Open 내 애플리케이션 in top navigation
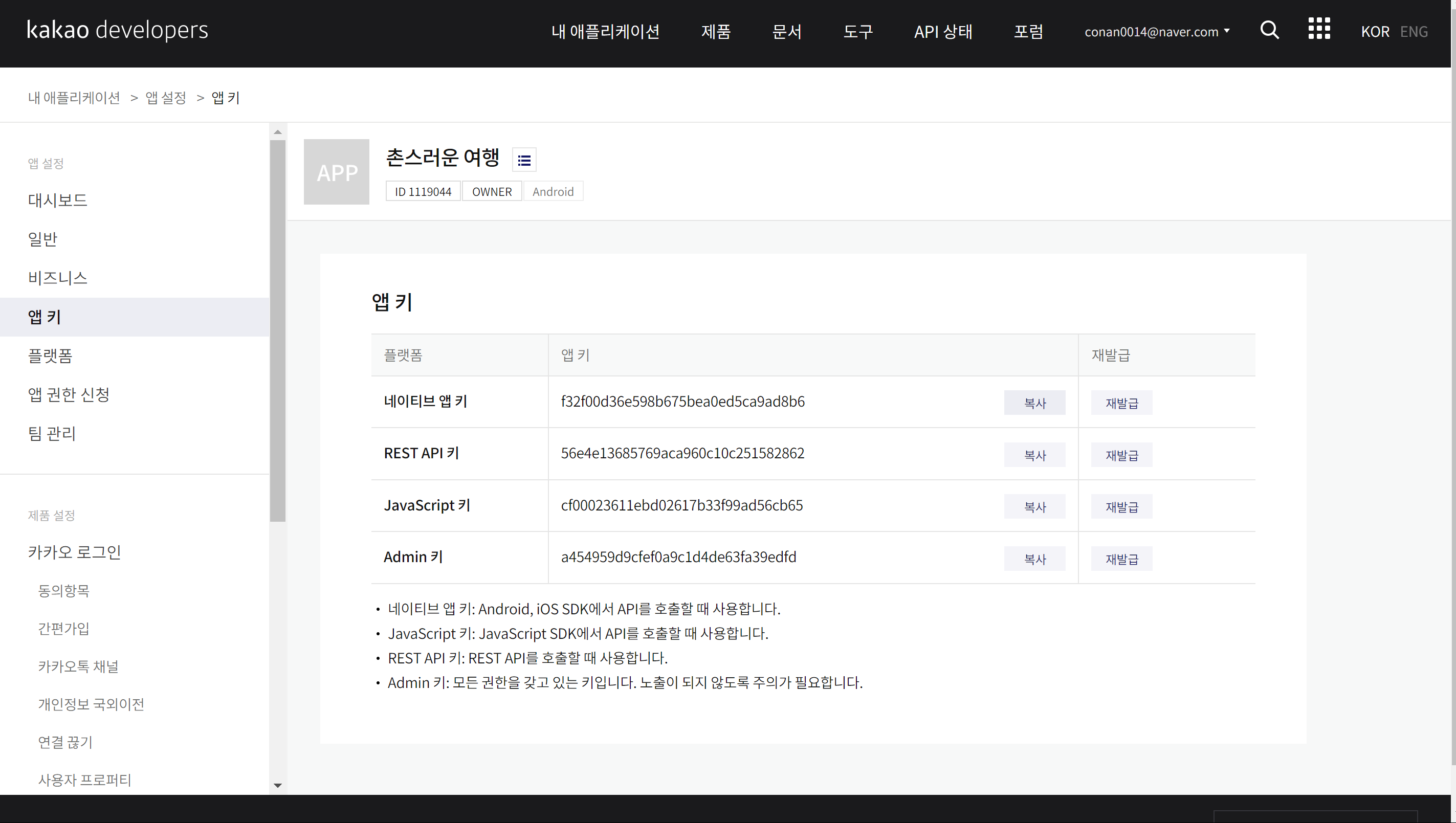The height and width of the screenshot is (823, 1456). pyautogui.click(x=605, y=32)
